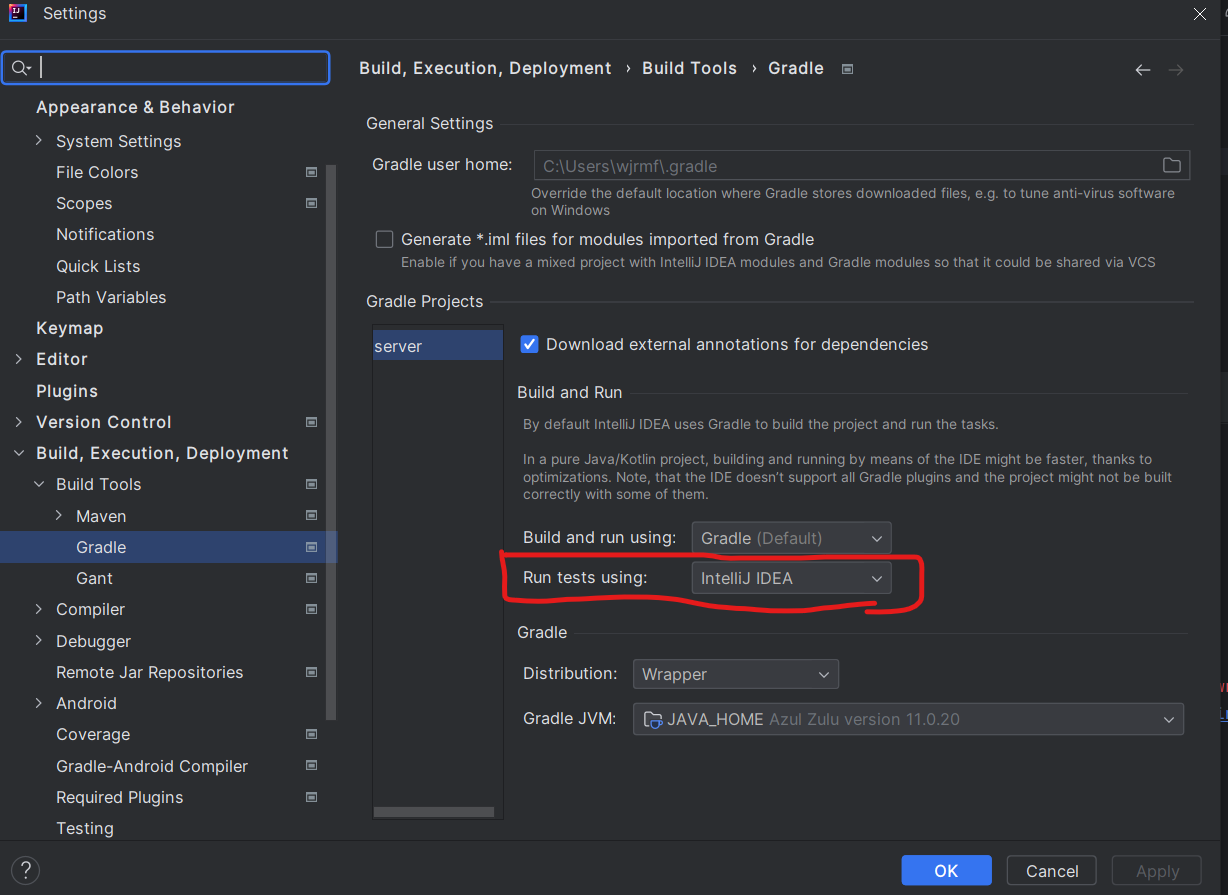Image resolution: width=1228 pixels, height=895 pixels.
Task: Click the forward arrow navigation icon
Action: [1176, 70]
